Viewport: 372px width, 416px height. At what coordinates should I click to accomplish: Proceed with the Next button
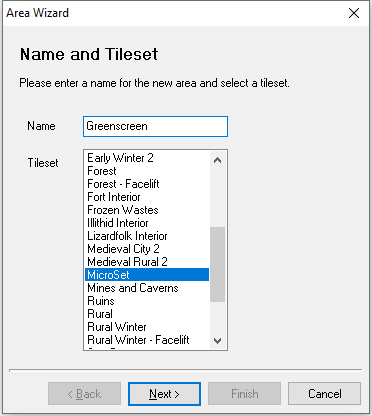point(164,394)
